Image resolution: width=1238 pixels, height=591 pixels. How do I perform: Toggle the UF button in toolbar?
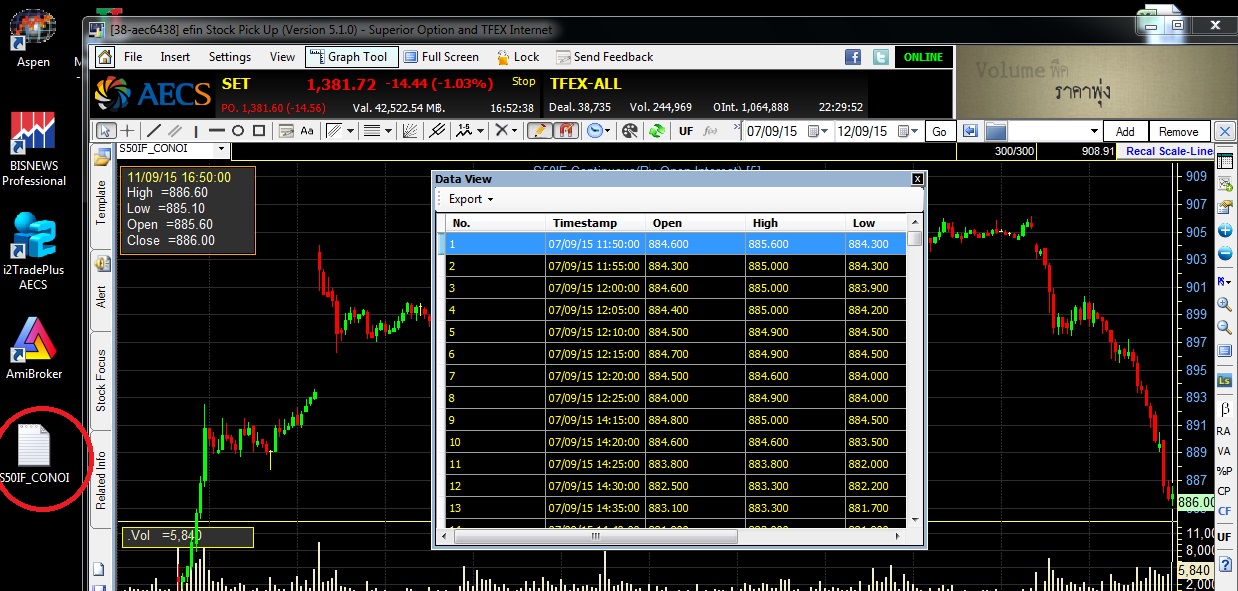pos(686,131)
